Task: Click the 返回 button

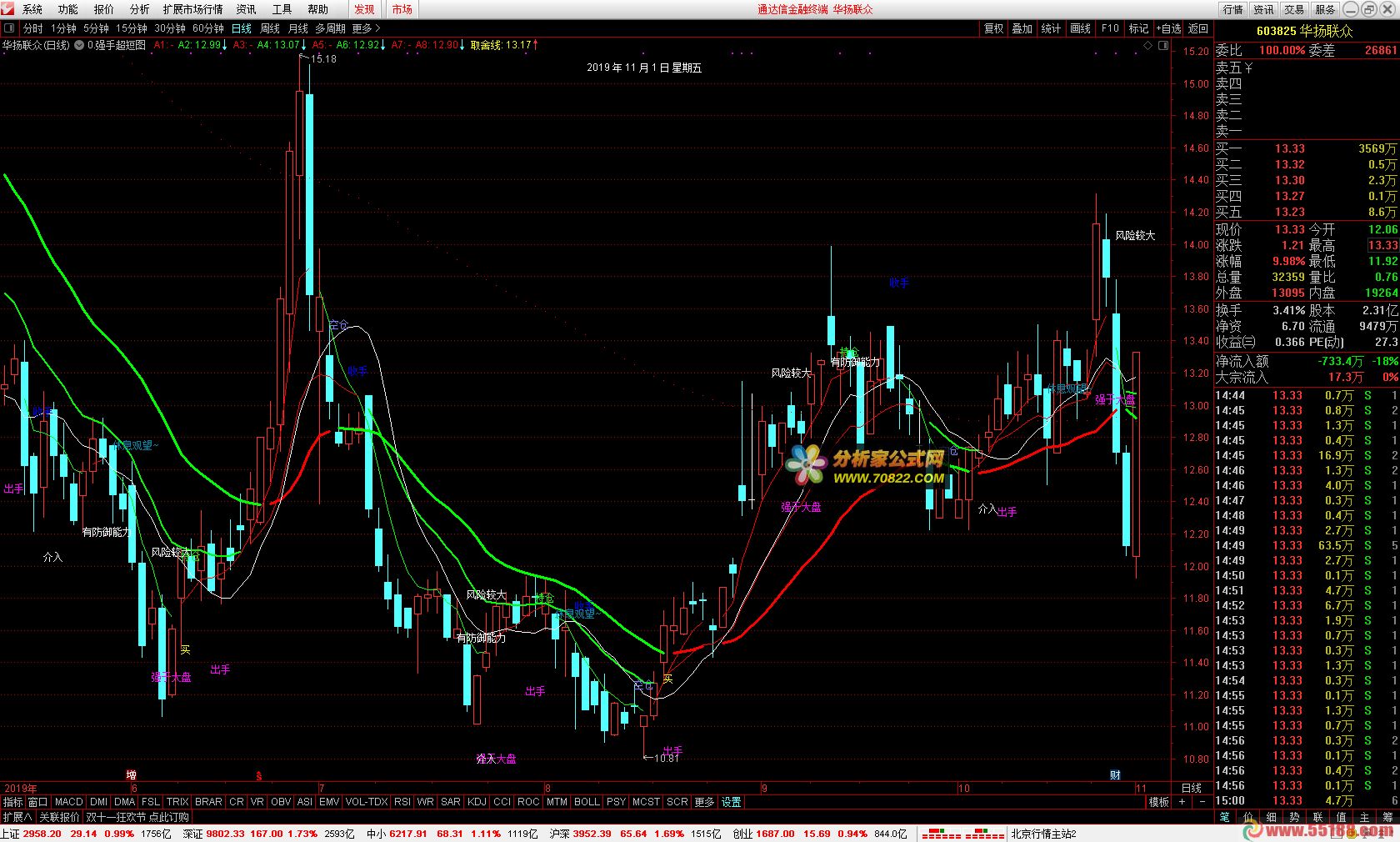Action: tap(1198, 28)
